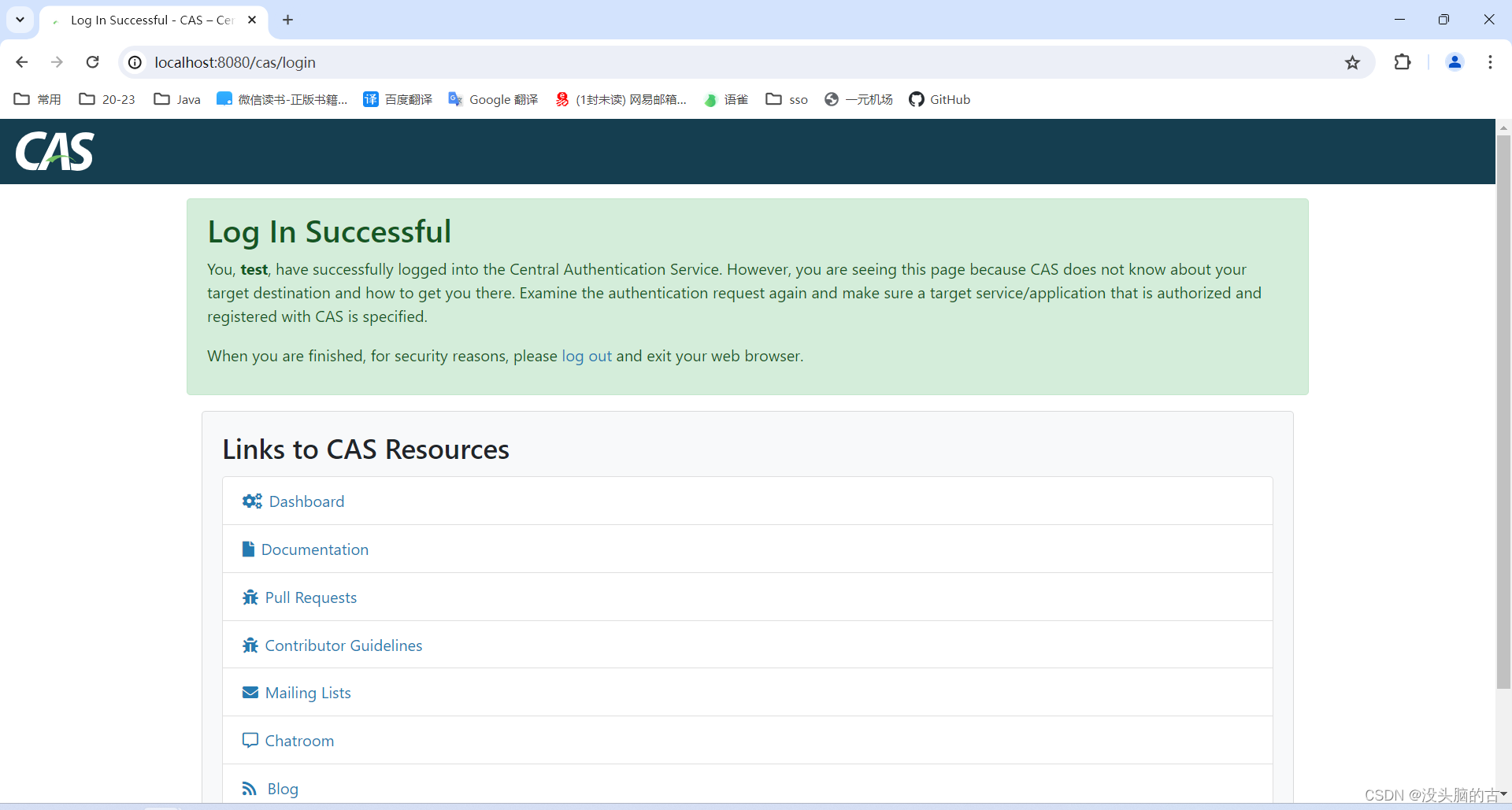Click the Links to CAS Resources heading
Image resolution: width=1512 pixels, height=810 pixels.
coord(365,449)
